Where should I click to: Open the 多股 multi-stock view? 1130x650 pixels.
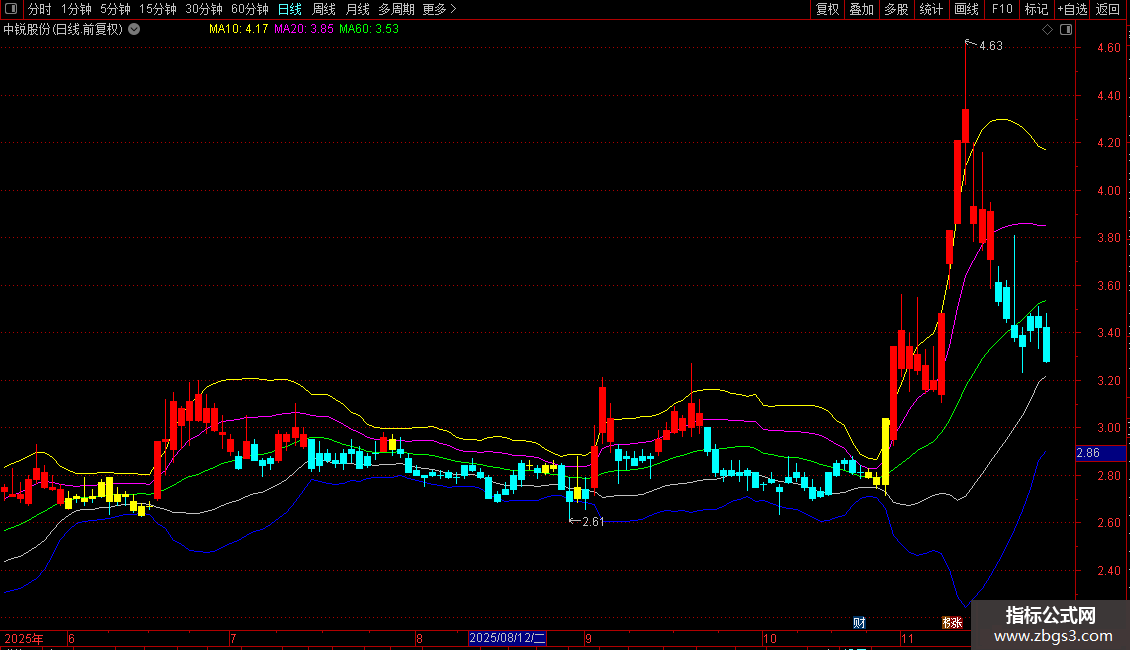tap(896, 9)
